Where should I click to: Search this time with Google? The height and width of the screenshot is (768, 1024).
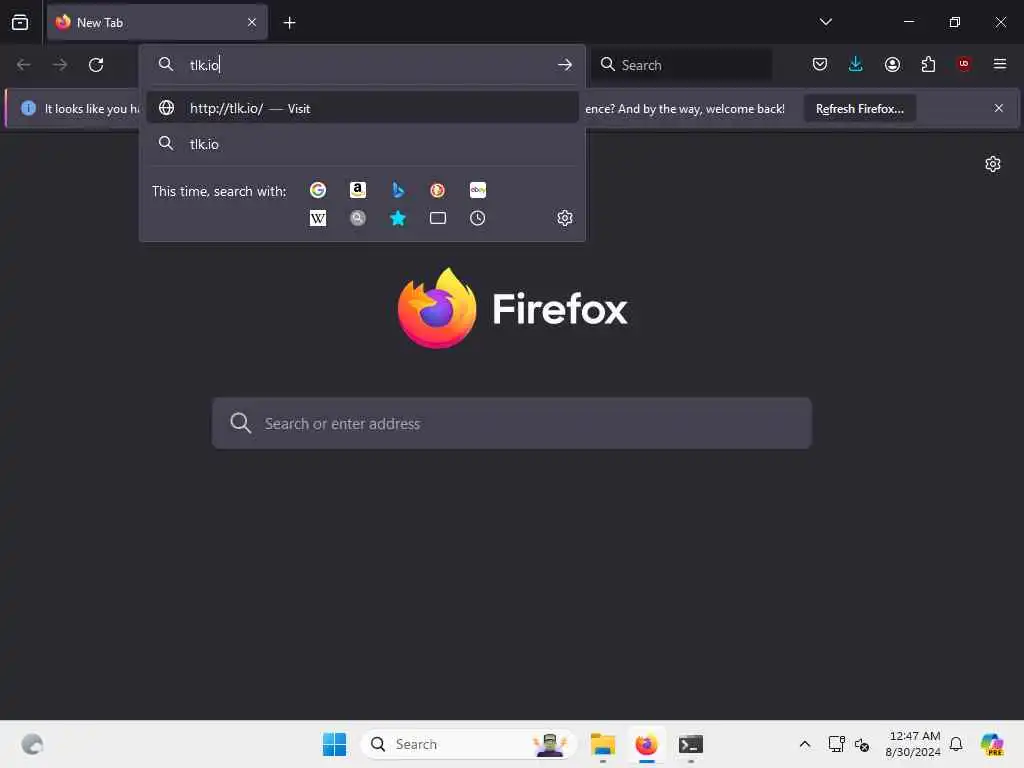click(x=318, y=190)
